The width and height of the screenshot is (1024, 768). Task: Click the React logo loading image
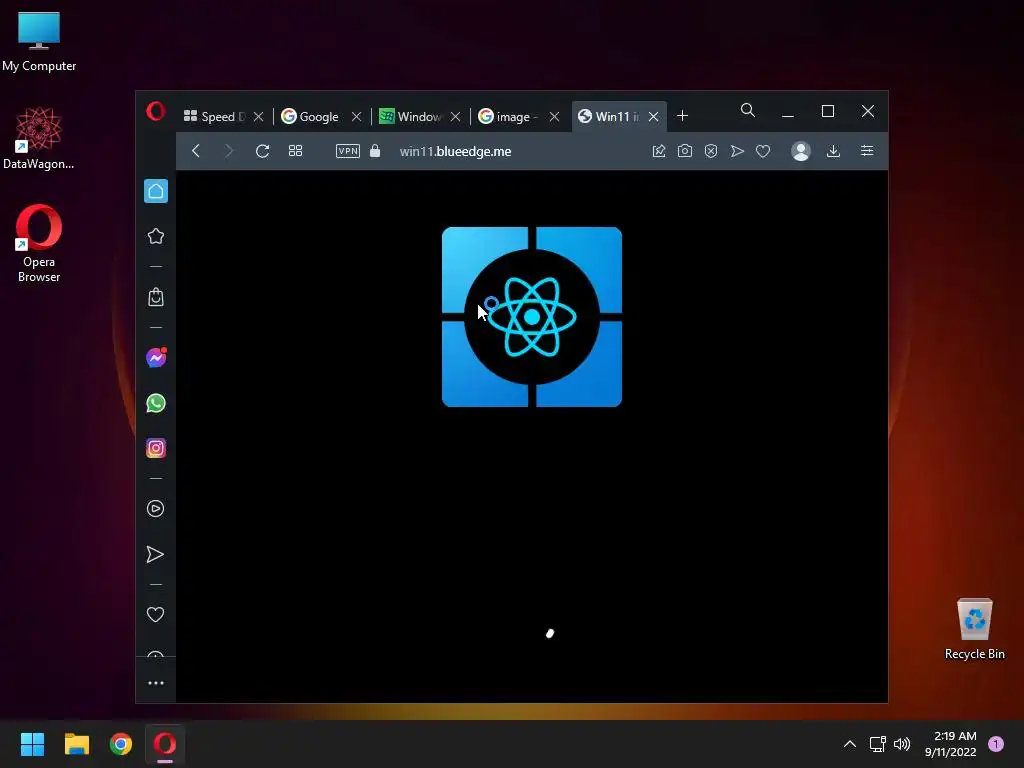pos(532,317)
